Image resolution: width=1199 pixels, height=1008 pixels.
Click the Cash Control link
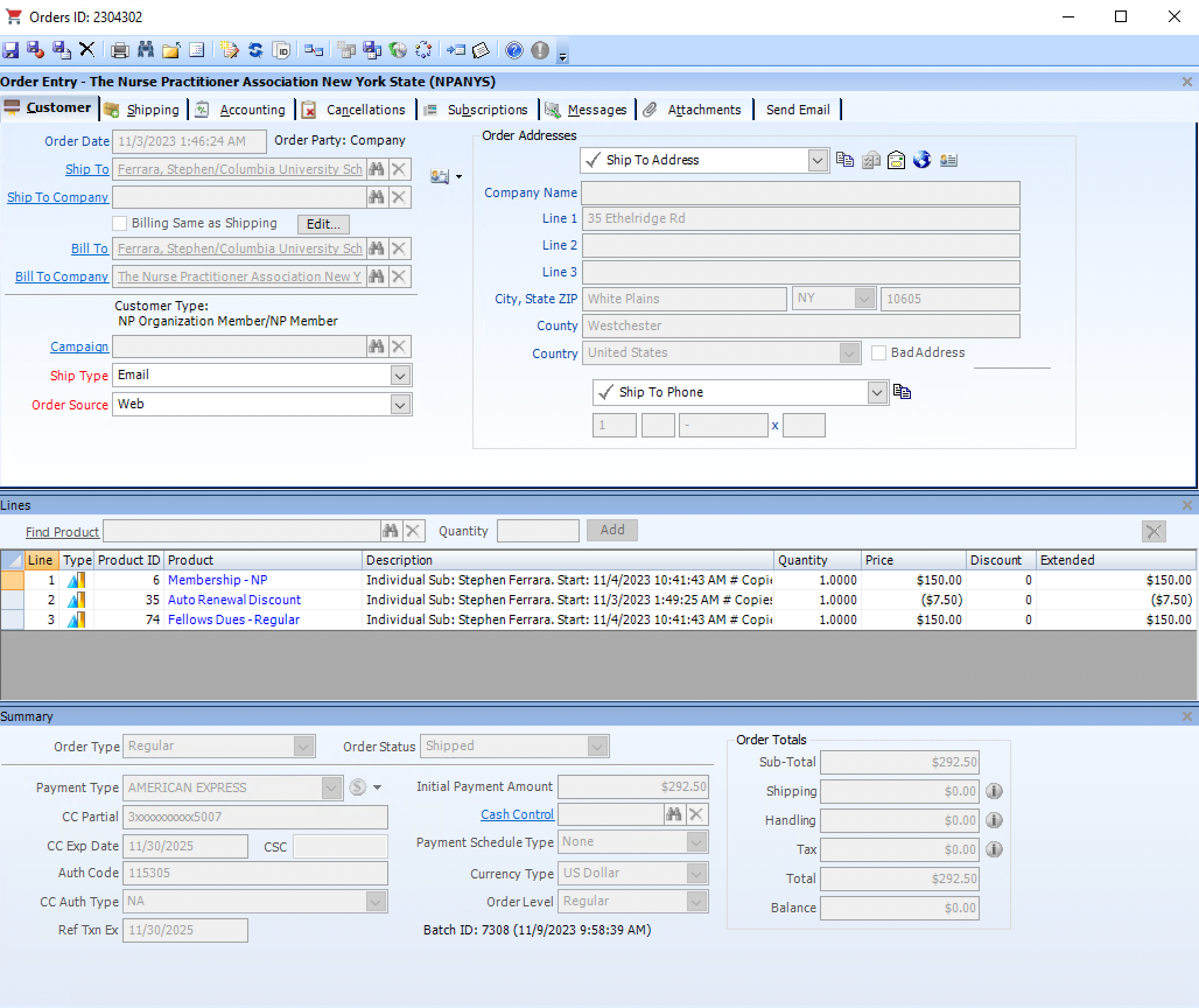coord(517,814)
